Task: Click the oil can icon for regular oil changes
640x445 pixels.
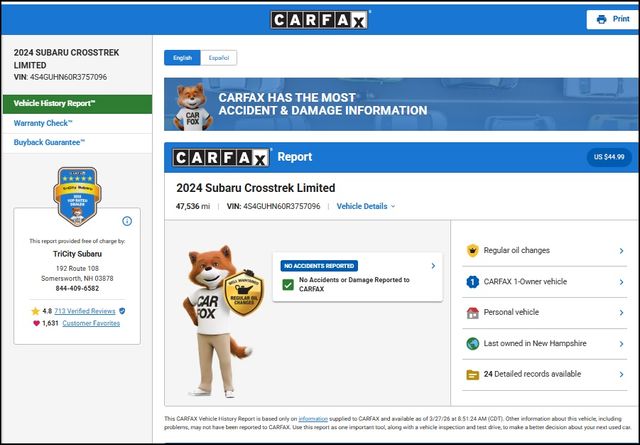Action: [x=472, y=251]
